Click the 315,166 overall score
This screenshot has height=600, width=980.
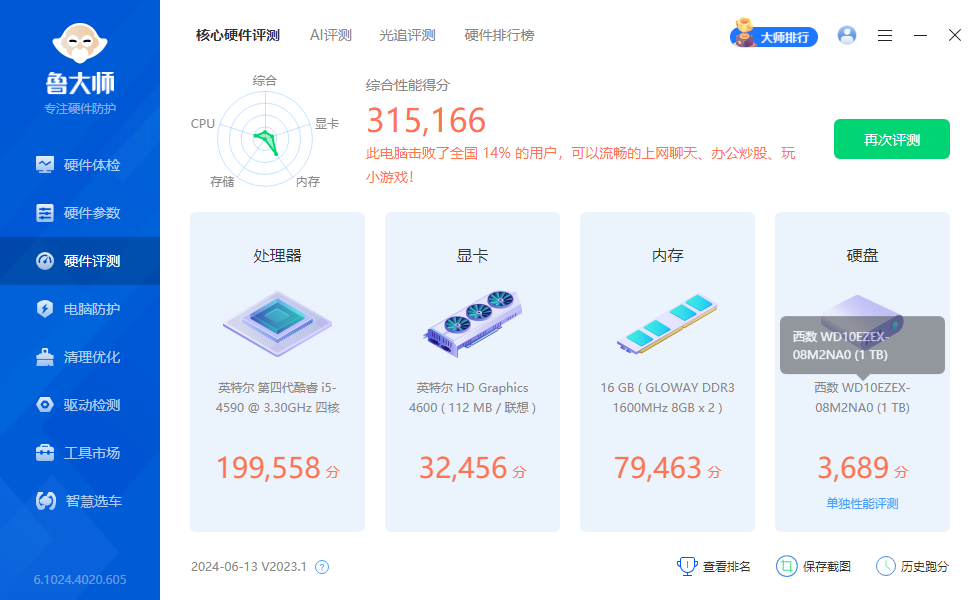click(x=426, y=120)
